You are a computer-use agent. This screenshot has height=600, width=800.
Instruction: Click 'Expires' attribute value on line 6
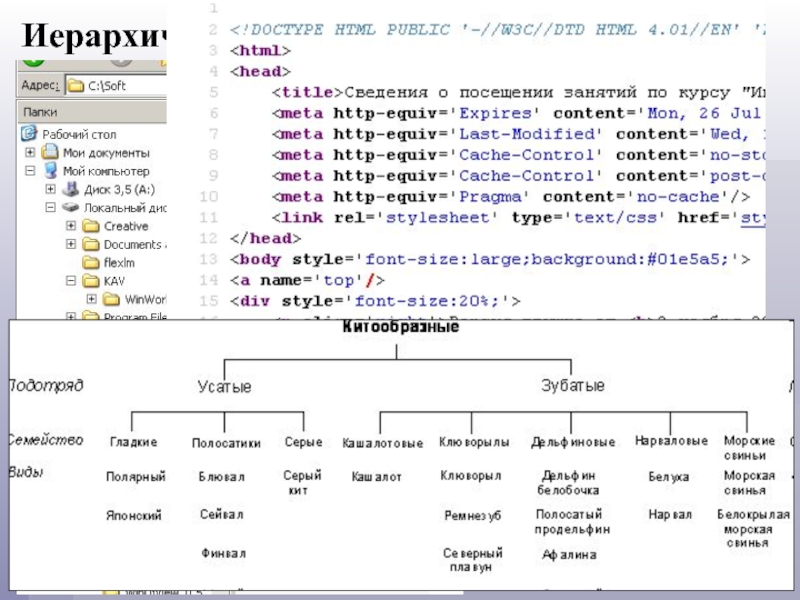495,113
